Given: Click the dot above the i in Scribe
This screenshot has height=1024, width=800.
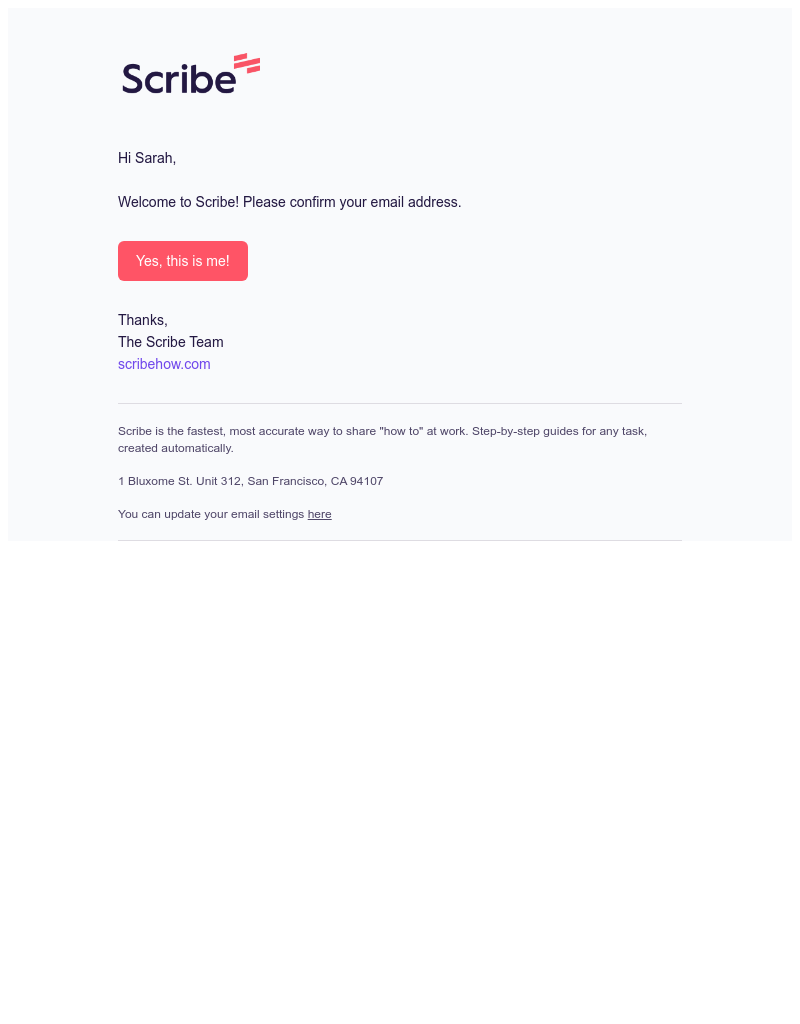Looking at the screenshot, I should click(185, 67).
